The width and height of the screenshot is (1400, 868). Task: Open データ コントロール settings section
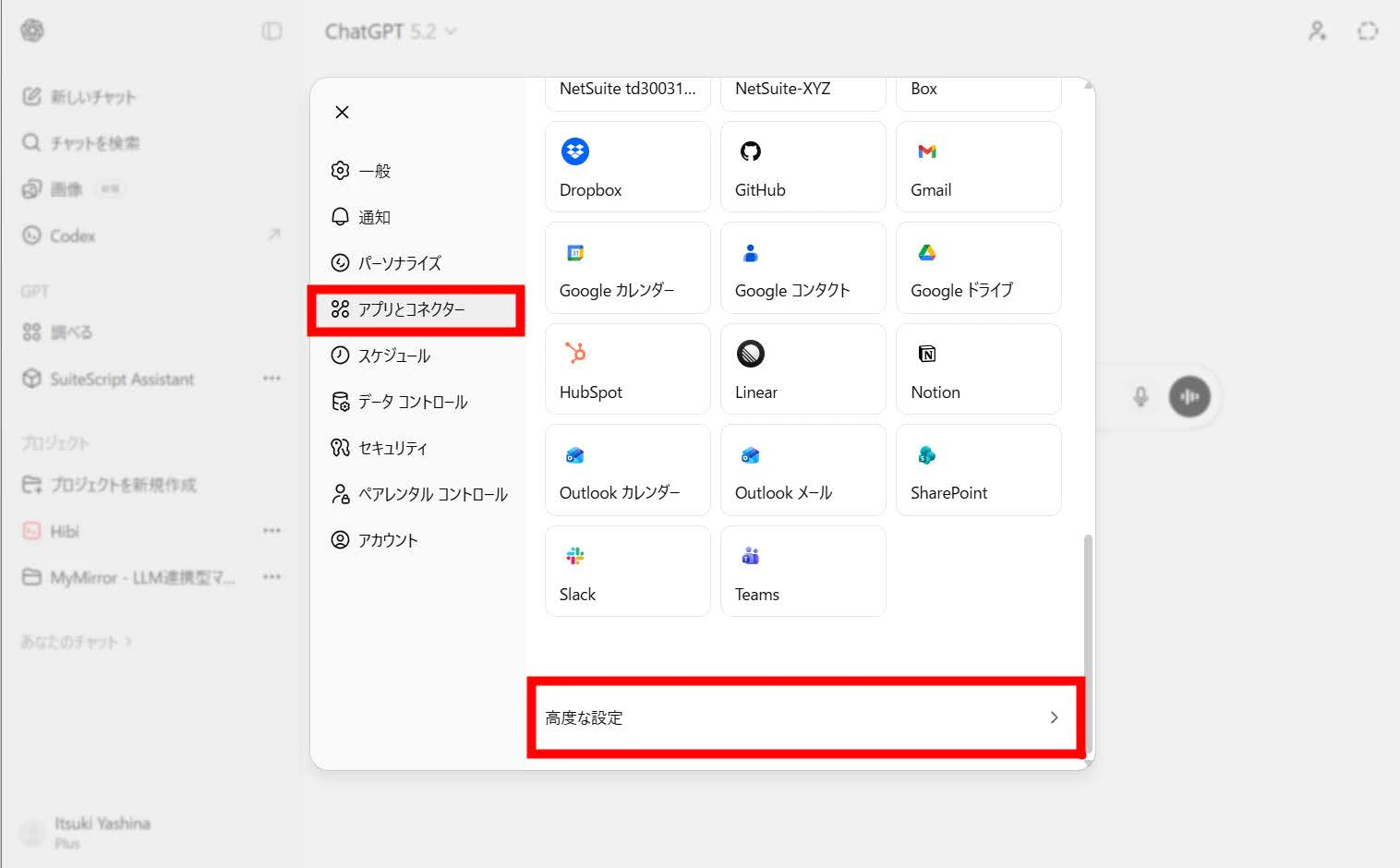417,402
